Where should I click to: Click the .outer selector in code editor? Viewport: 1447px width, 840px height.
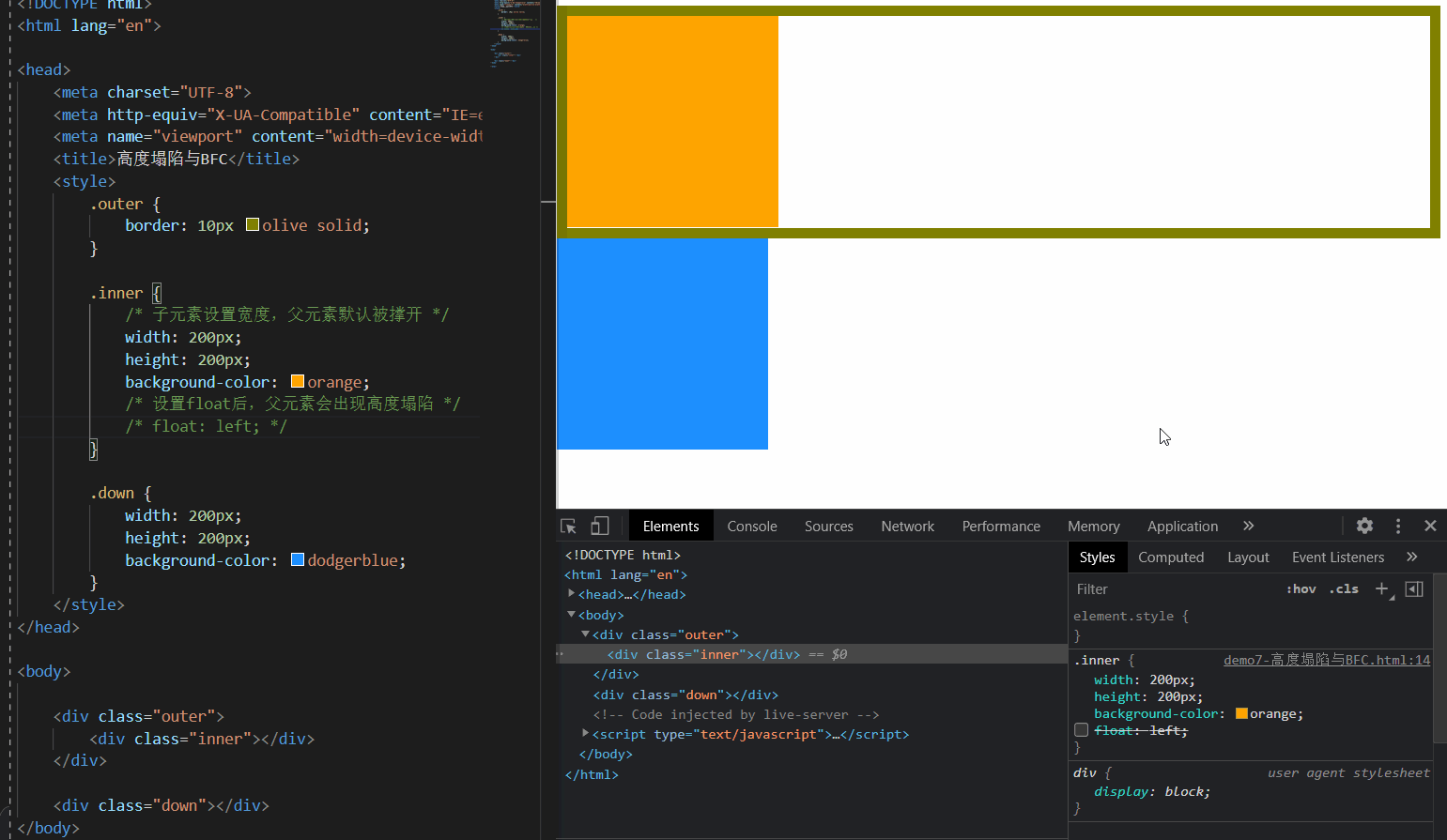(x=116, y=204)
